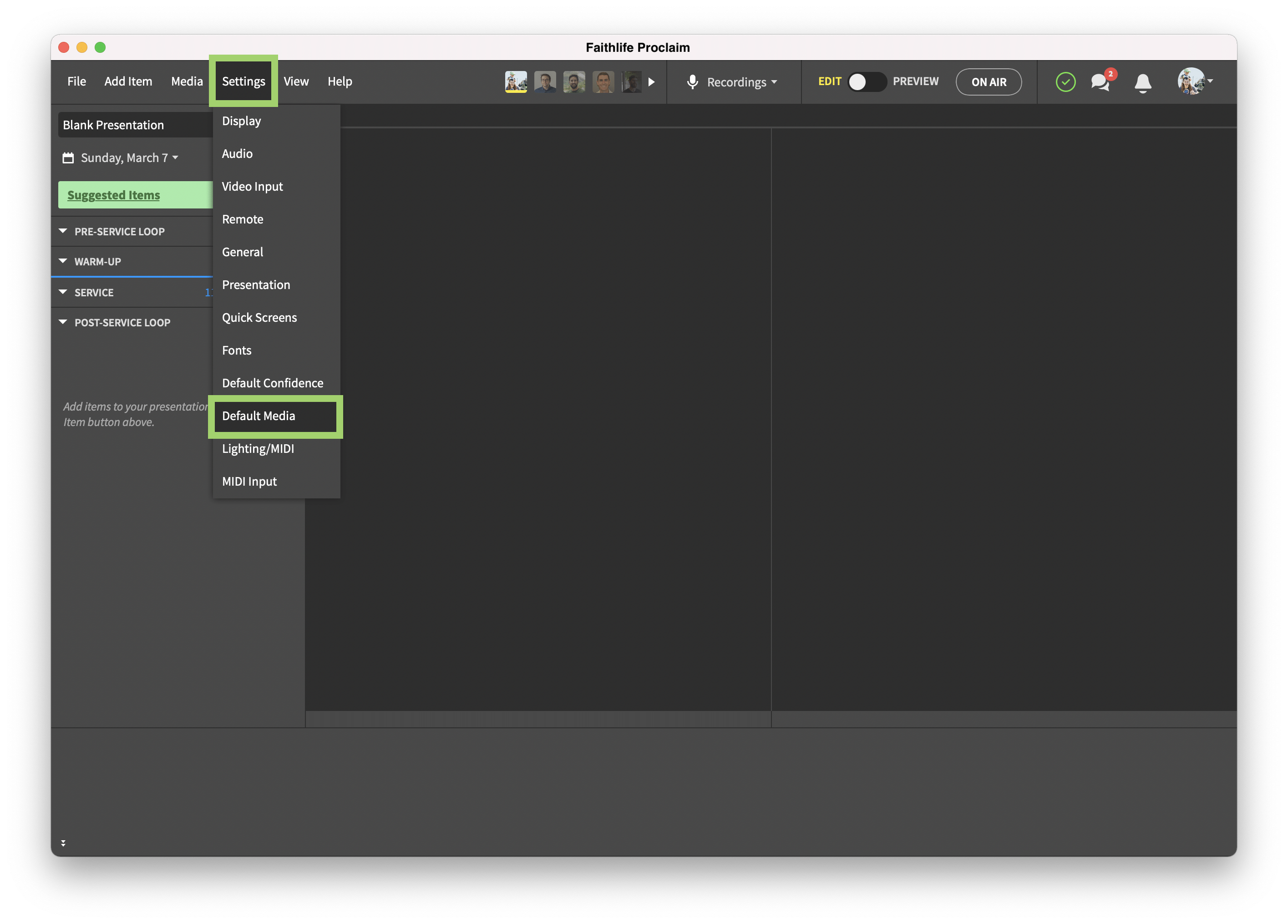Click the green sync checkmark icon
1288x924 pixels.
(x=1065, y=82)
